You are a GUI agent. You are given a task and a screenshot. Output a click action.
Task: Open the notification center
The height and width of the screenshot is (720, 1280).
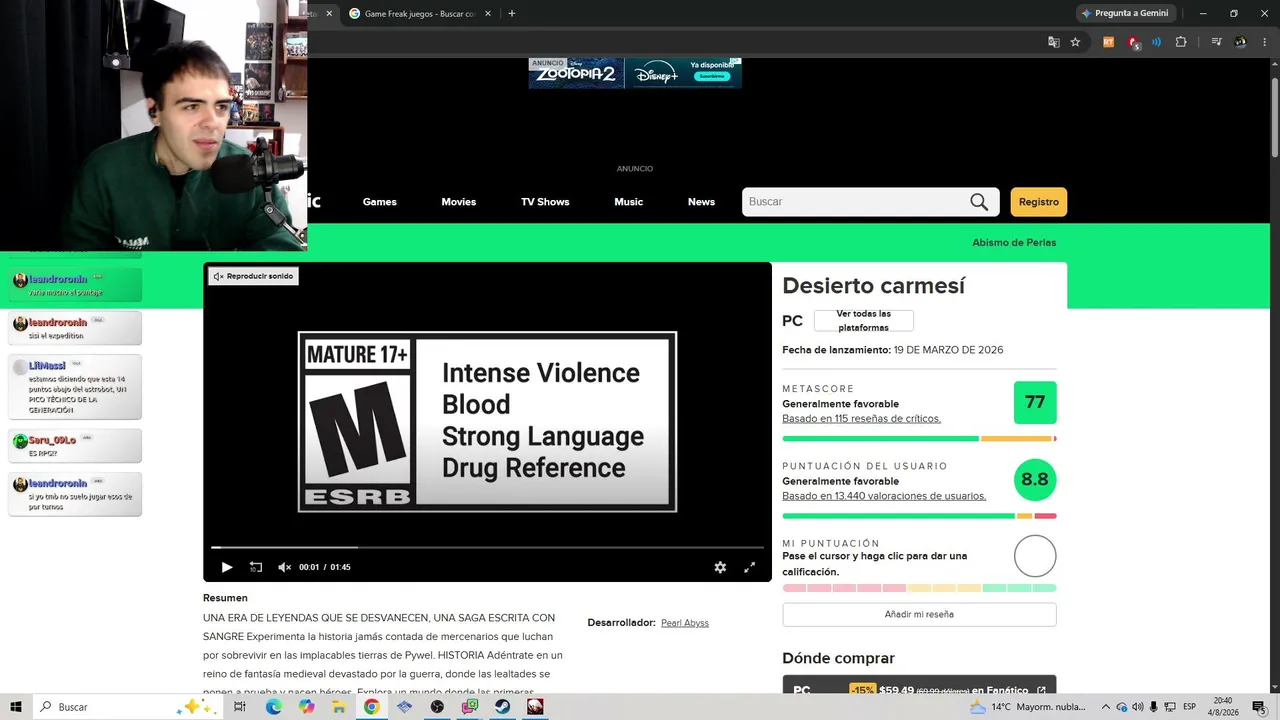[x=1259, y=707]
